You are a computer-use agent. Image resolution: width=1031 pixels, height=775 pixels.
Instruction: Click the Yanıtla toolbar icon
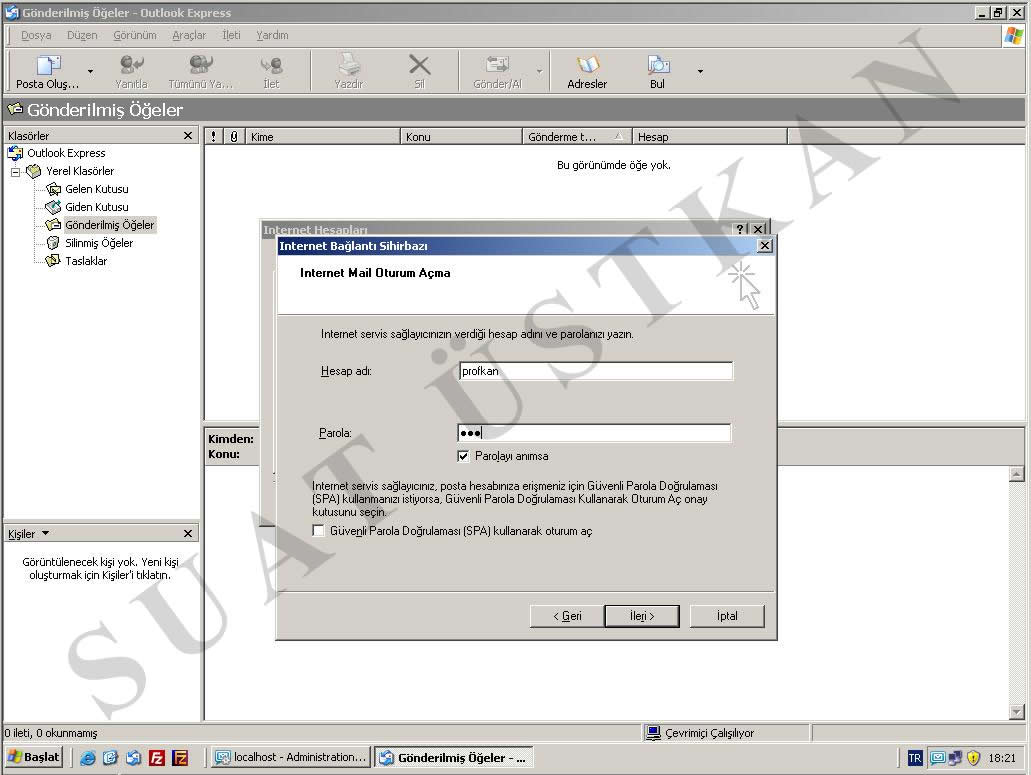132,71
